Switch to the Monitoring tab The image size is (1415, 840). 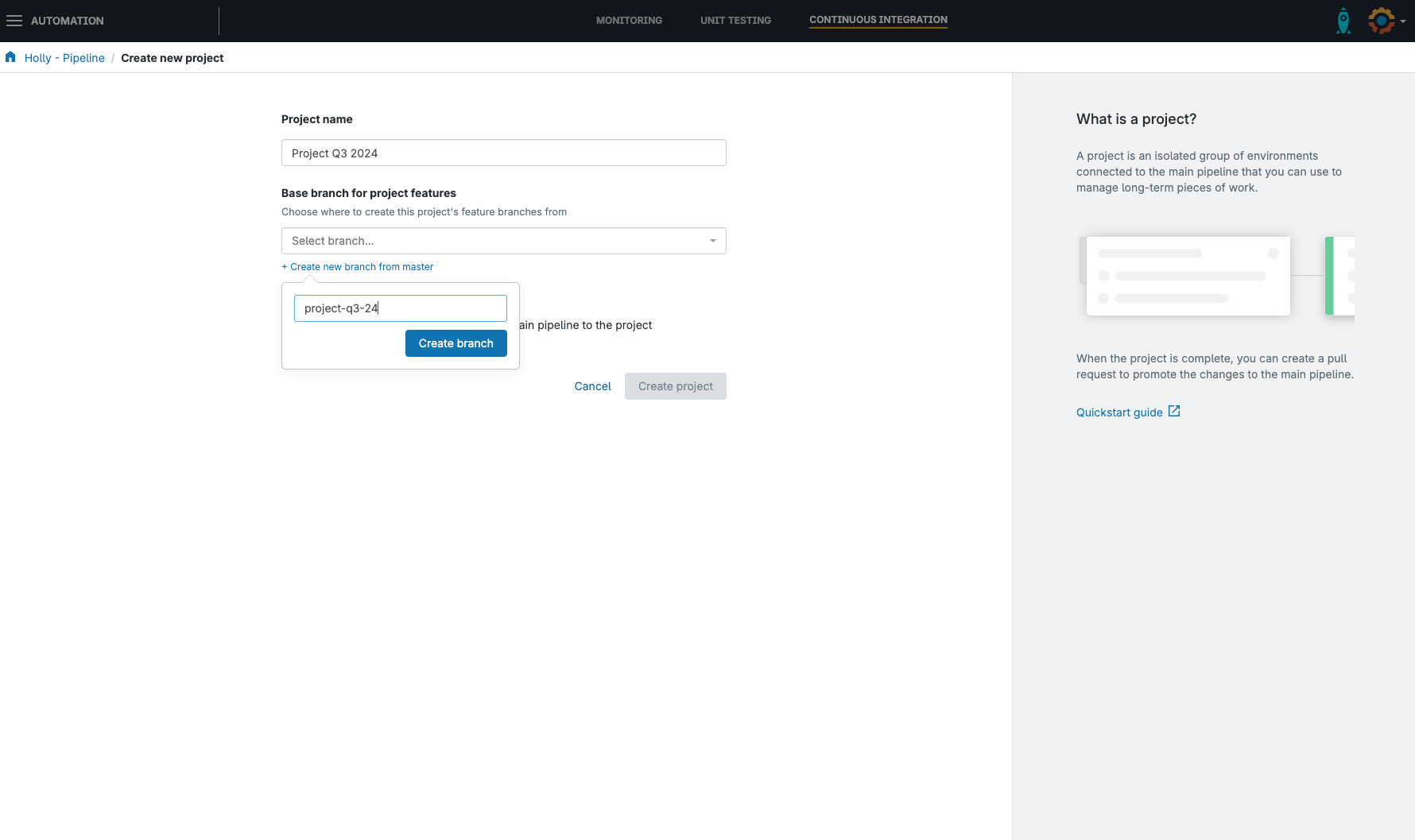(x=629, y=21)
